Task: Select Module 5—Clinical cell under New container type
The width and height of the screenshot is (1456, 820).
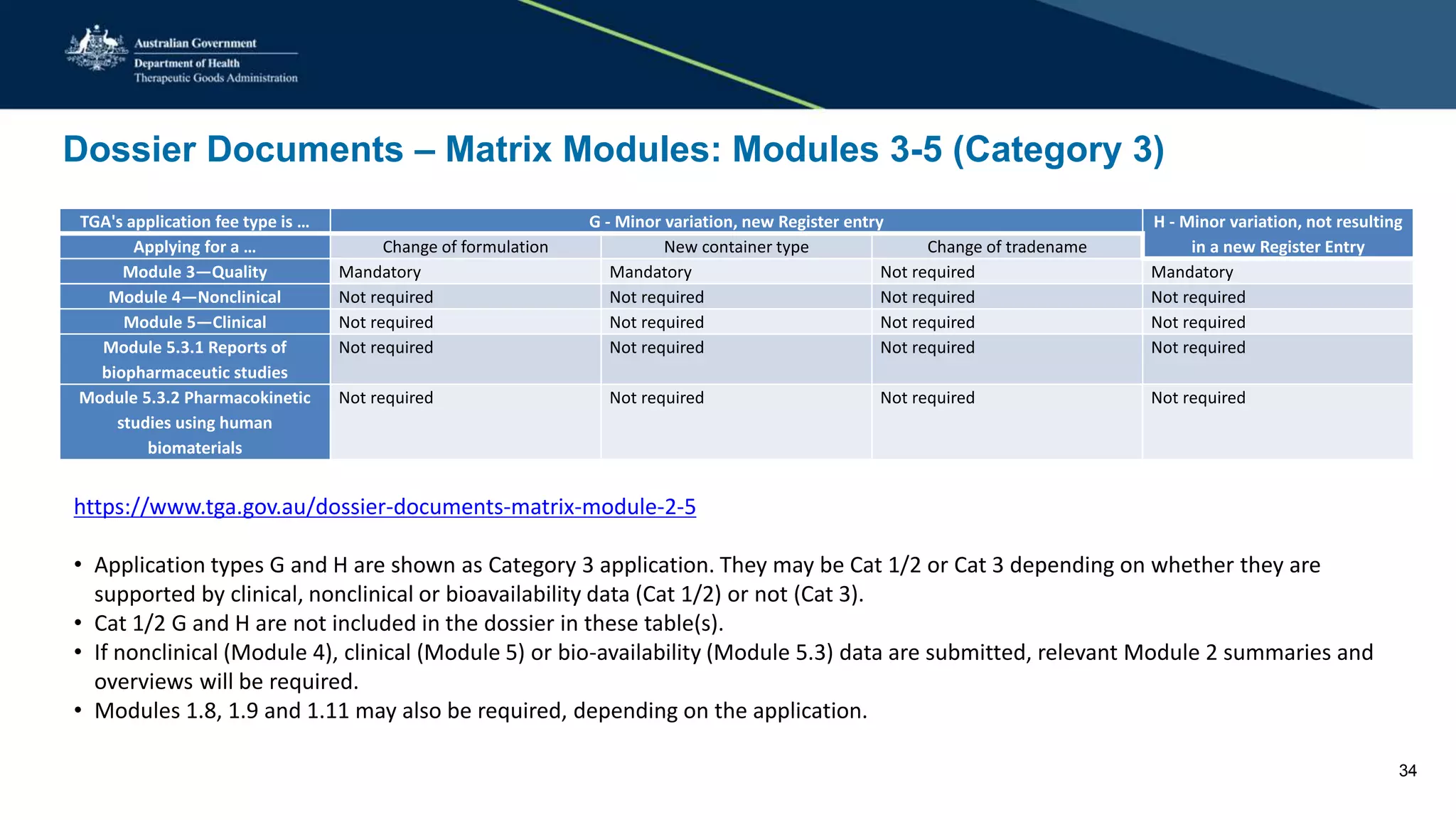Action: pyautogui.click(x=737, y=322)
